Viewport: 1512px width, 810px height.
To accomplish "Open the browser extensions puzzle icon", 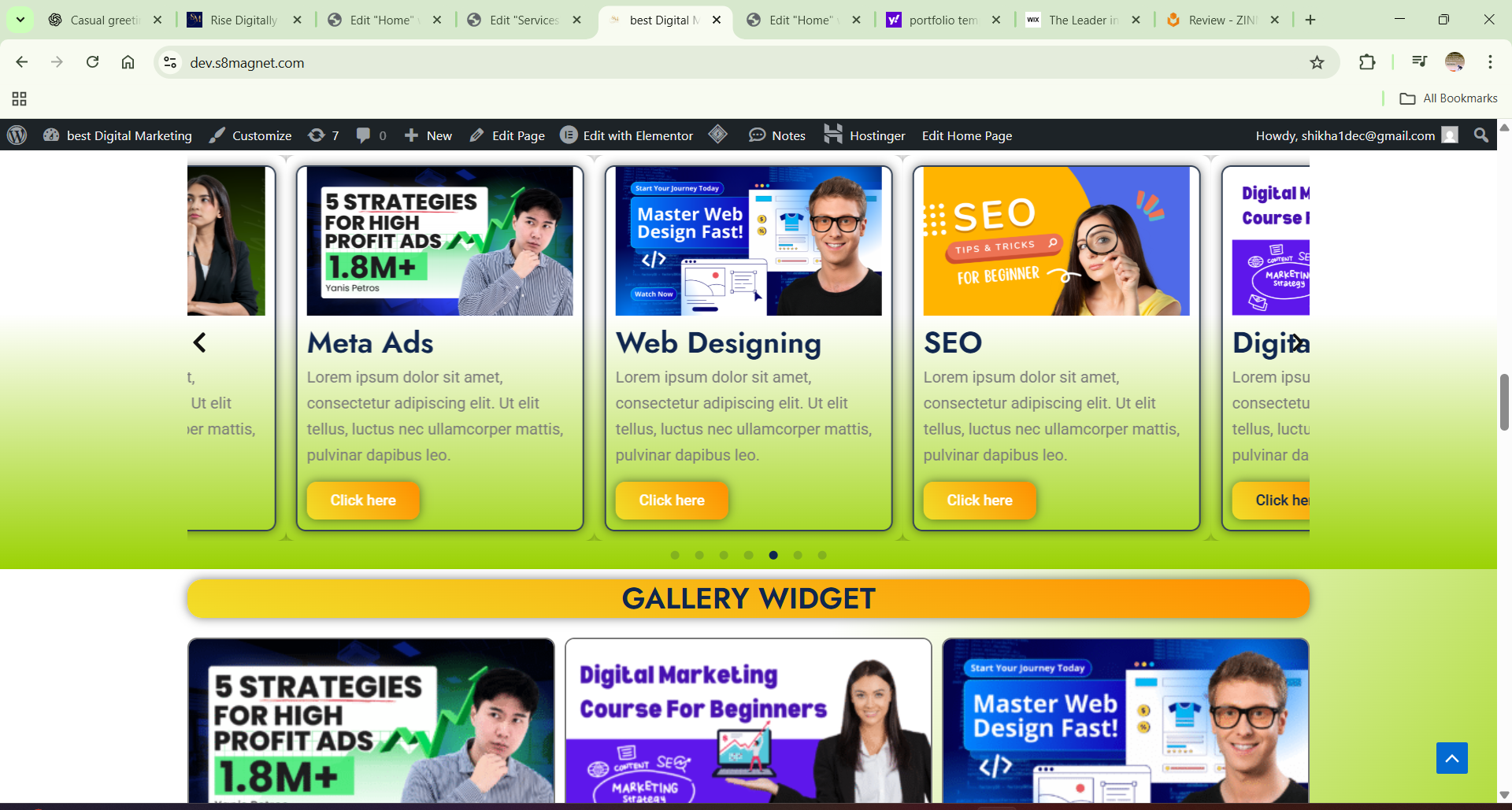I will (x=1367, y=62).
